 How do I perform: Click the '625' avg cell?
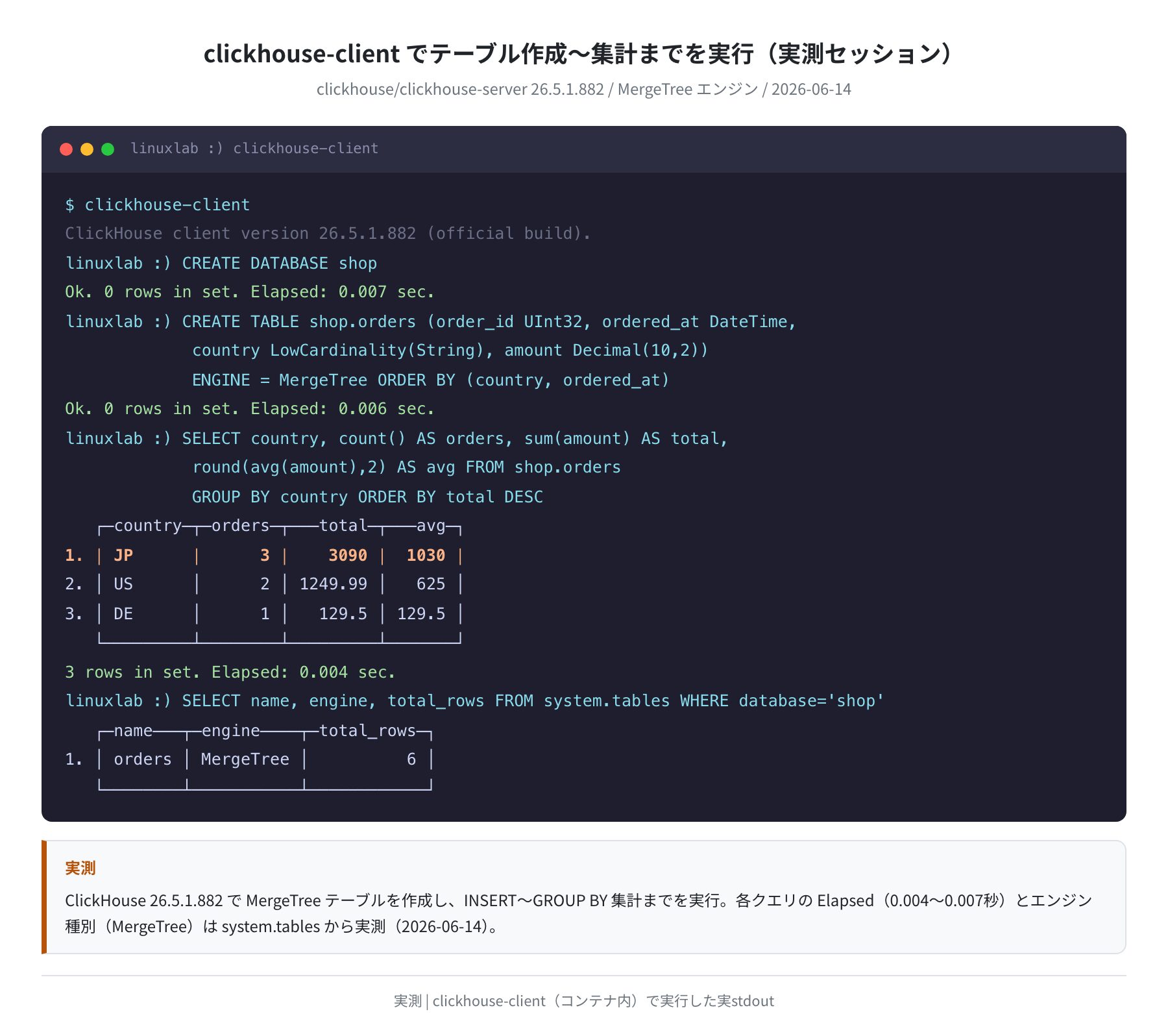431,584
